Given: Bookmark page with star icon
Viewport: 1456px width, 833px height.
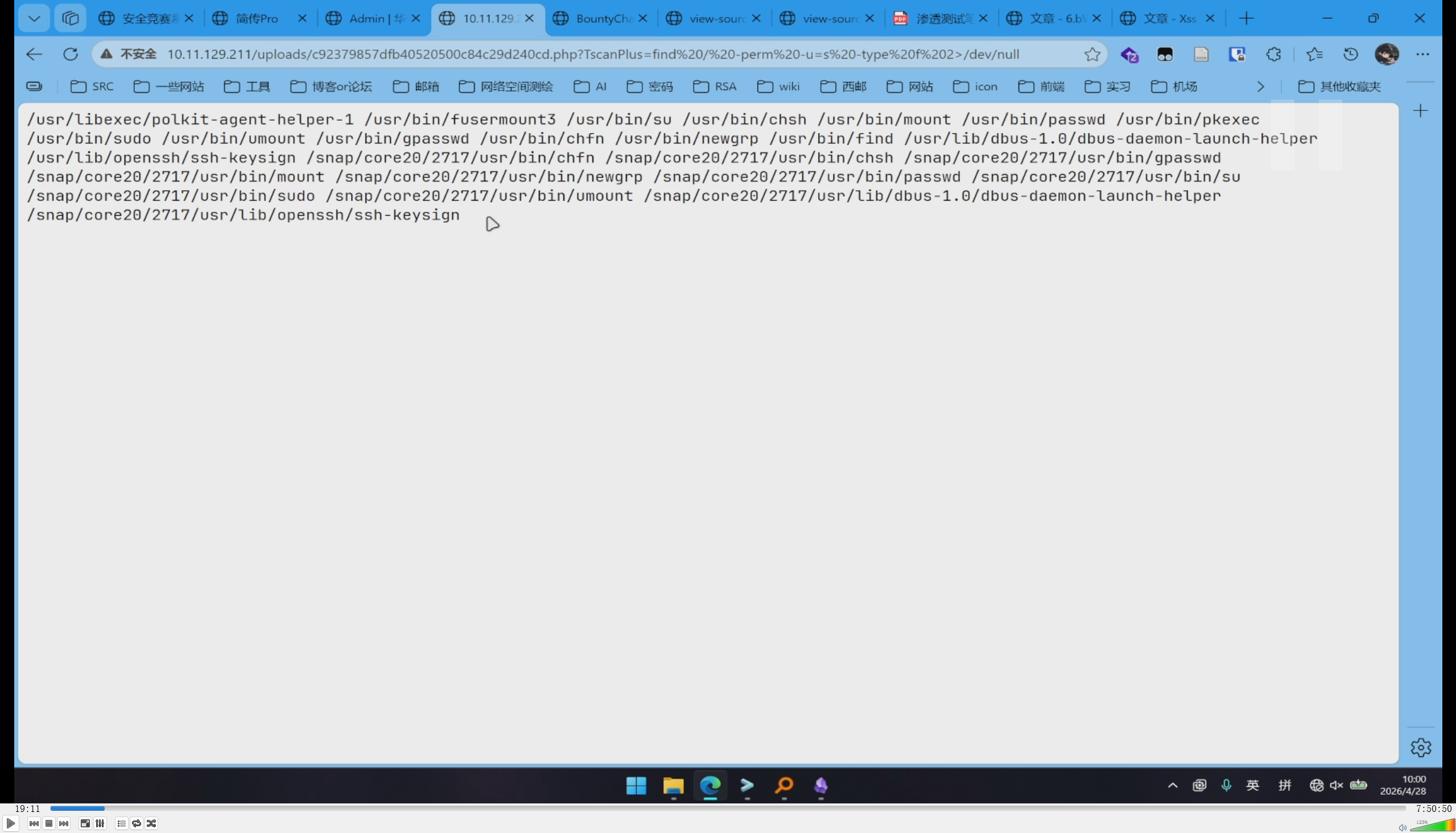Looking at the screenshot, I should coord(1091,55).
